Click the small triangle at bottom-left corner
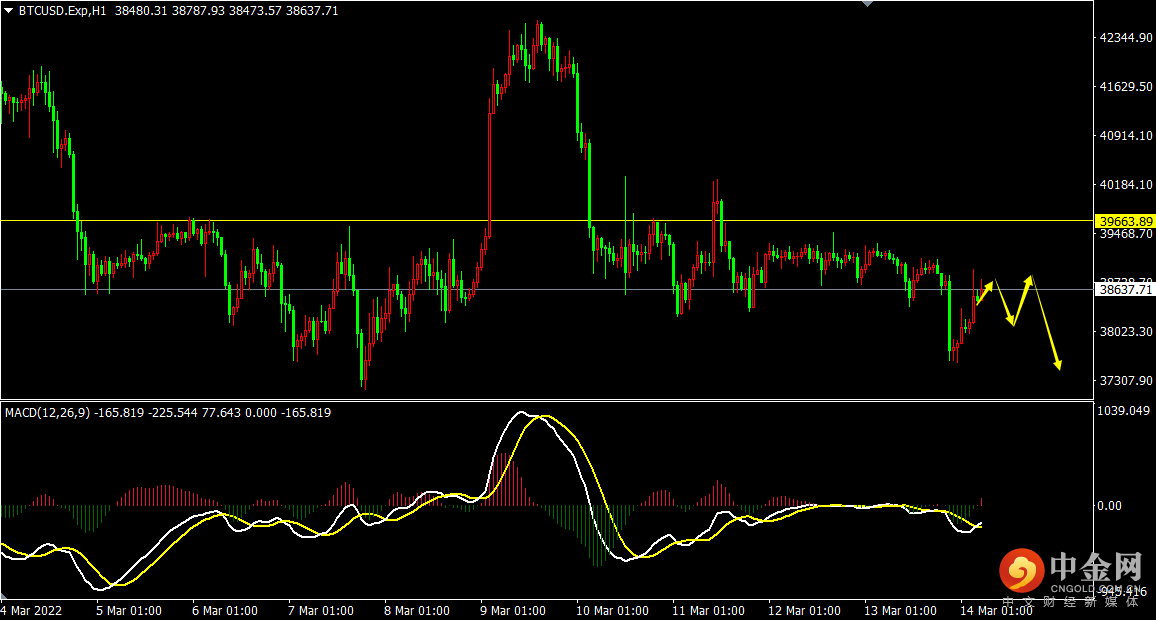The height and width of the screenshot is (620, 1156). [x=4, y=596]
